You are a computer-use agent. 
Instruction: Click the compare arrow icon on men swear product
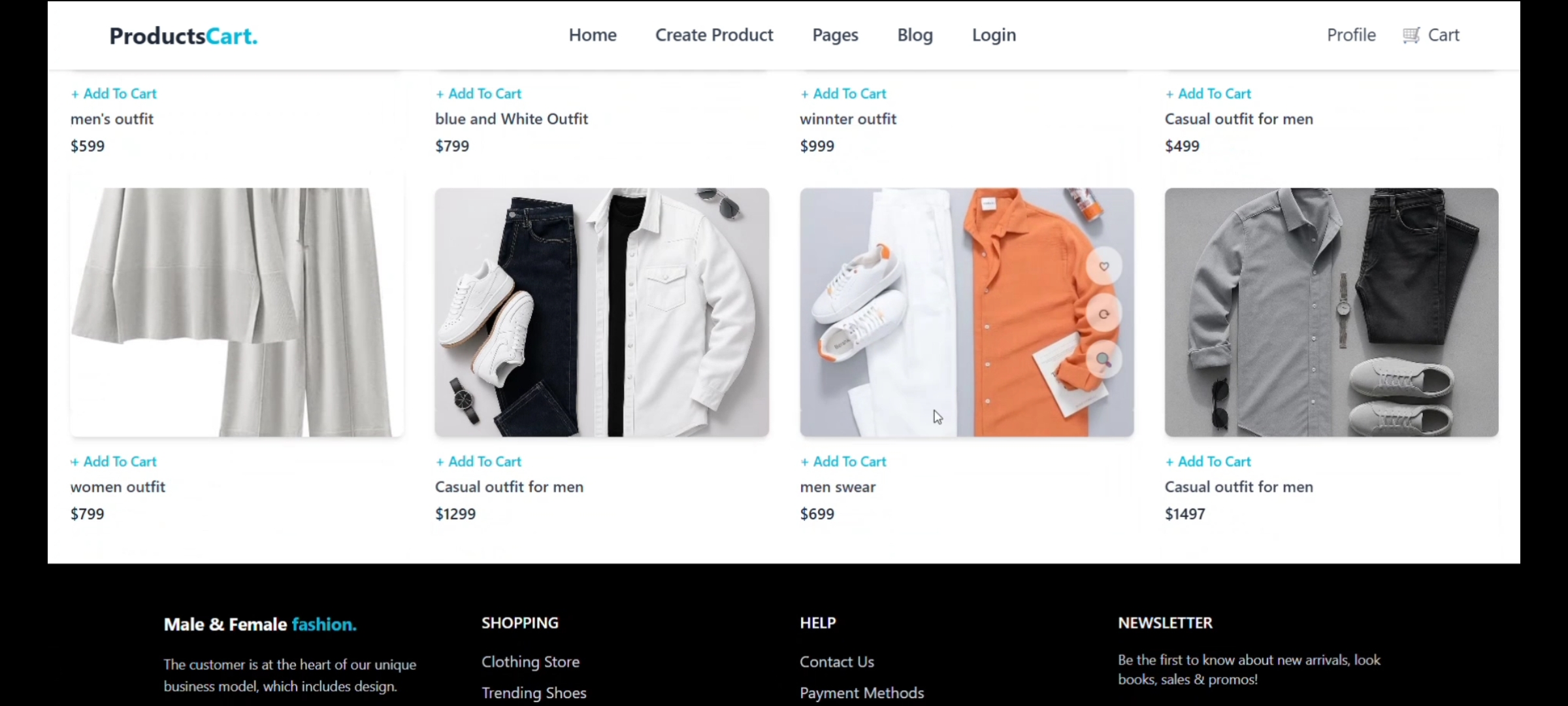pyautogui.click(x=1103, y=314)
